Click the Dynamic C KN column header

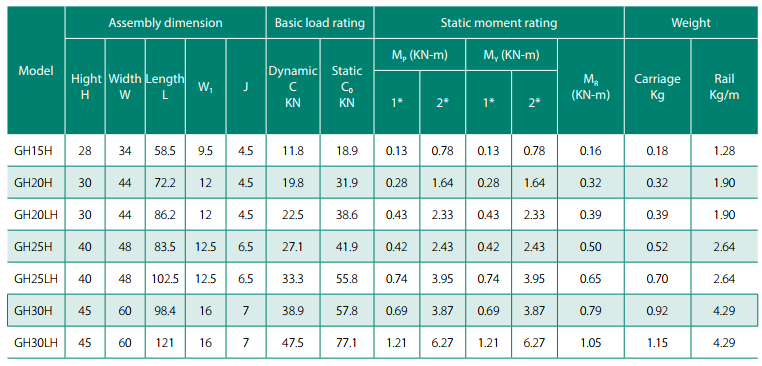click(x=293, y=87)
